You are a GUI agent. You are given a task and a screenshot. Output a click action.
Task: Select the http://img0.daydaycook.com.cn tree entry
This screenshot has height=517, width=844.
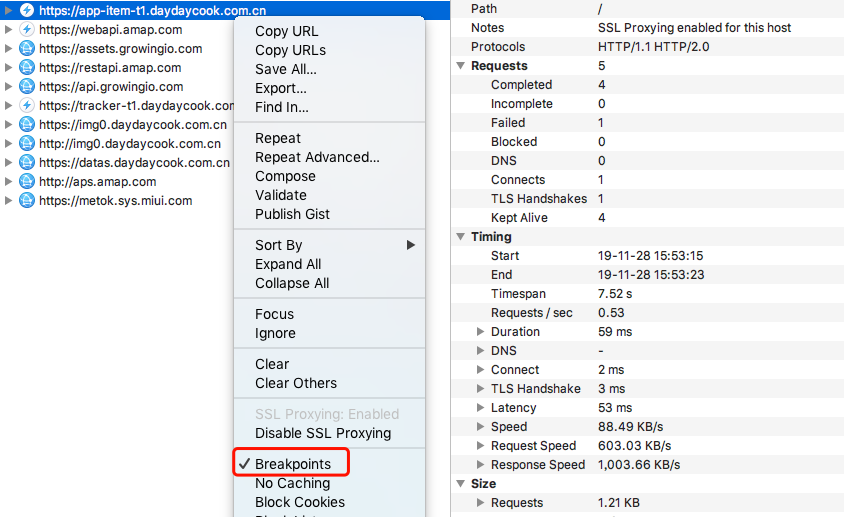click(129, 143)
